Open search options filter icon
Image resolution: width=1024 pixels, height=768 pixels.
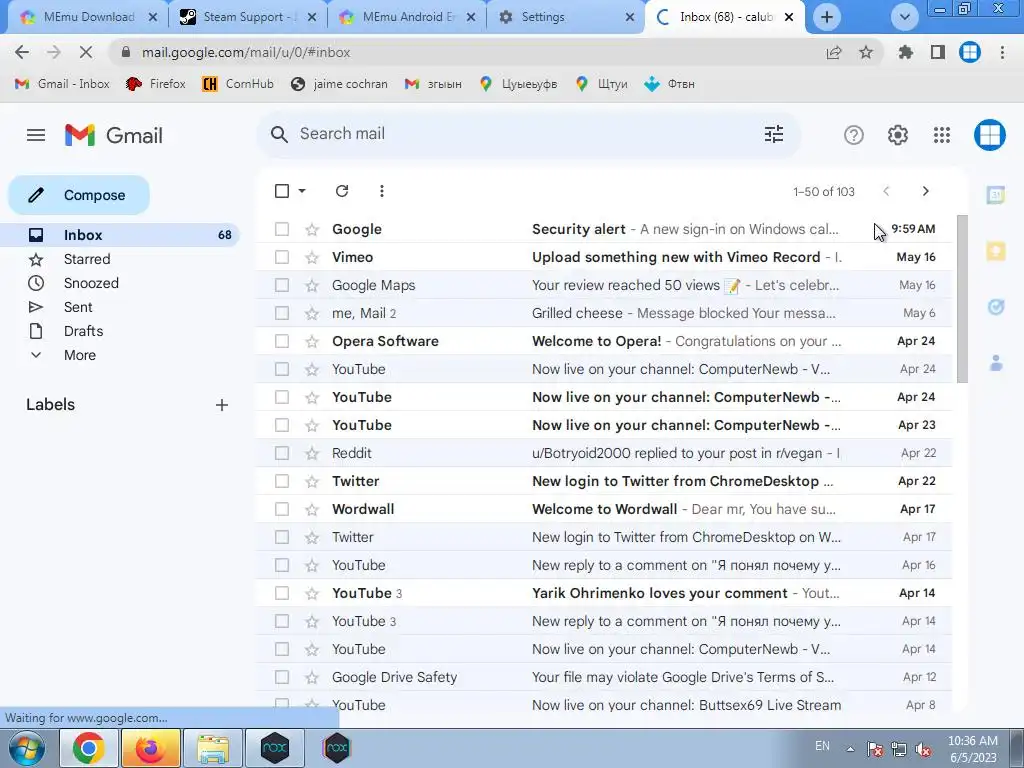point(774,135)
